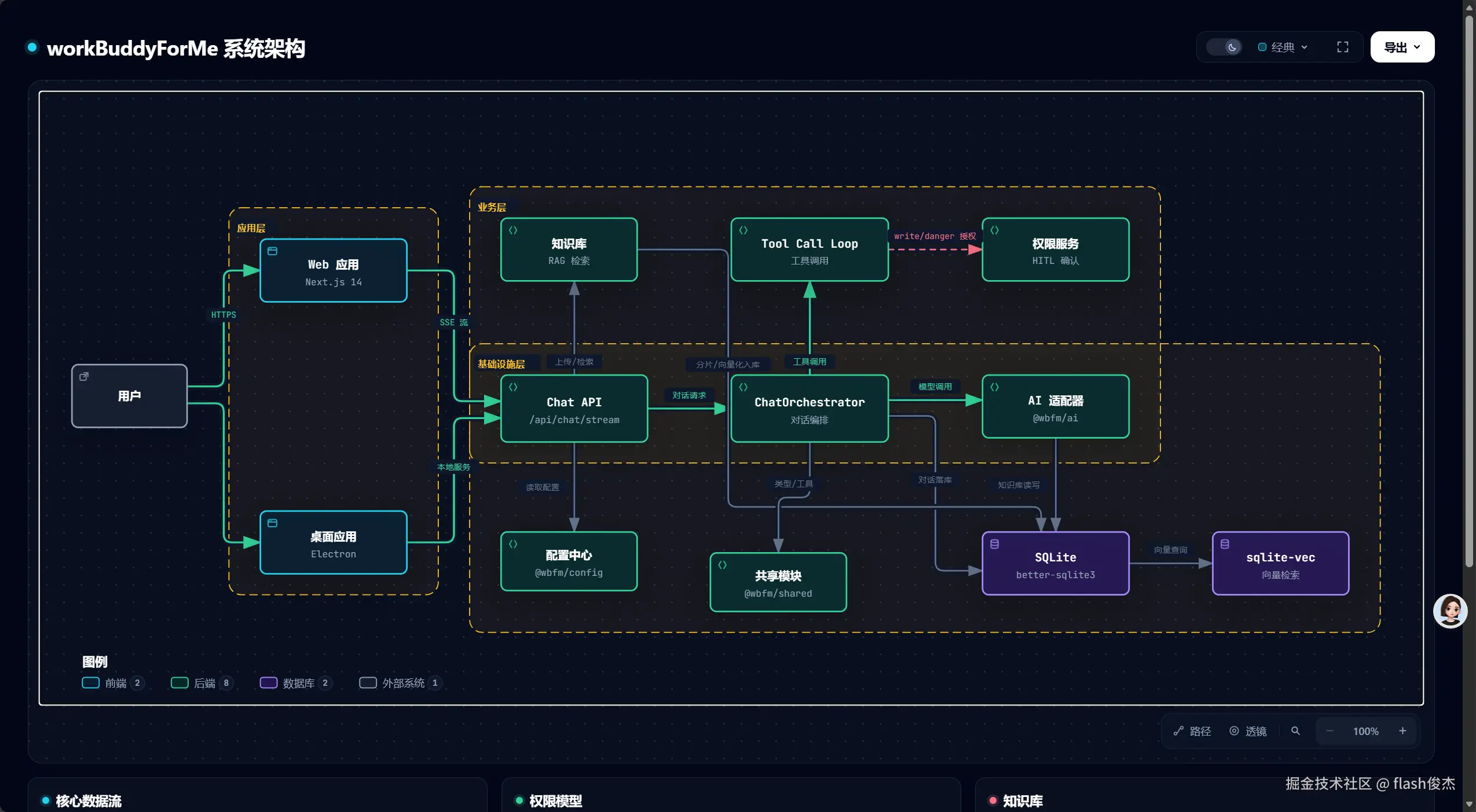The image size is (1476, 812).
Task: Toggle the dark mode moon switch
Action: 1224,47
